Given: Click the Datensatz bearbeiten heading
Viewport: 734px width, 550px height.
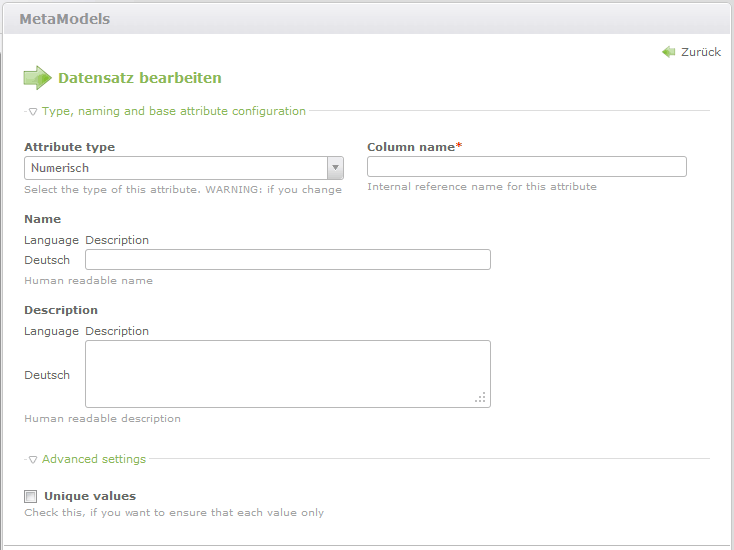Looking at the screenshot, I should [x=140, y=78].
